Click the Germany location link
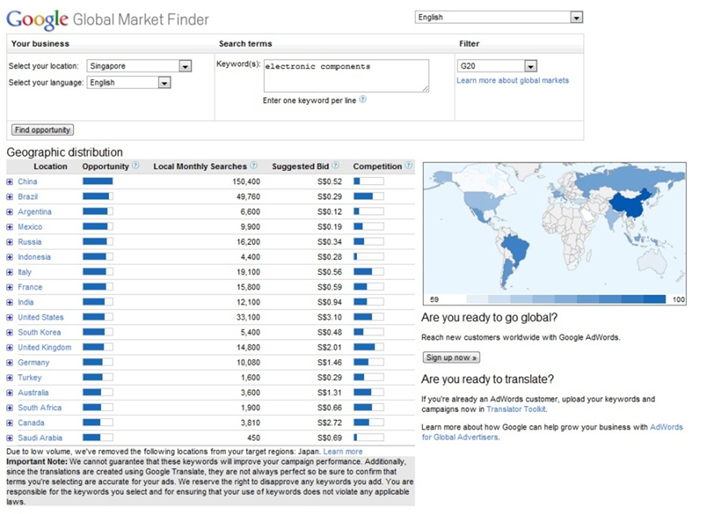Viewport: 703px width, 514px height. coord(34,363)
